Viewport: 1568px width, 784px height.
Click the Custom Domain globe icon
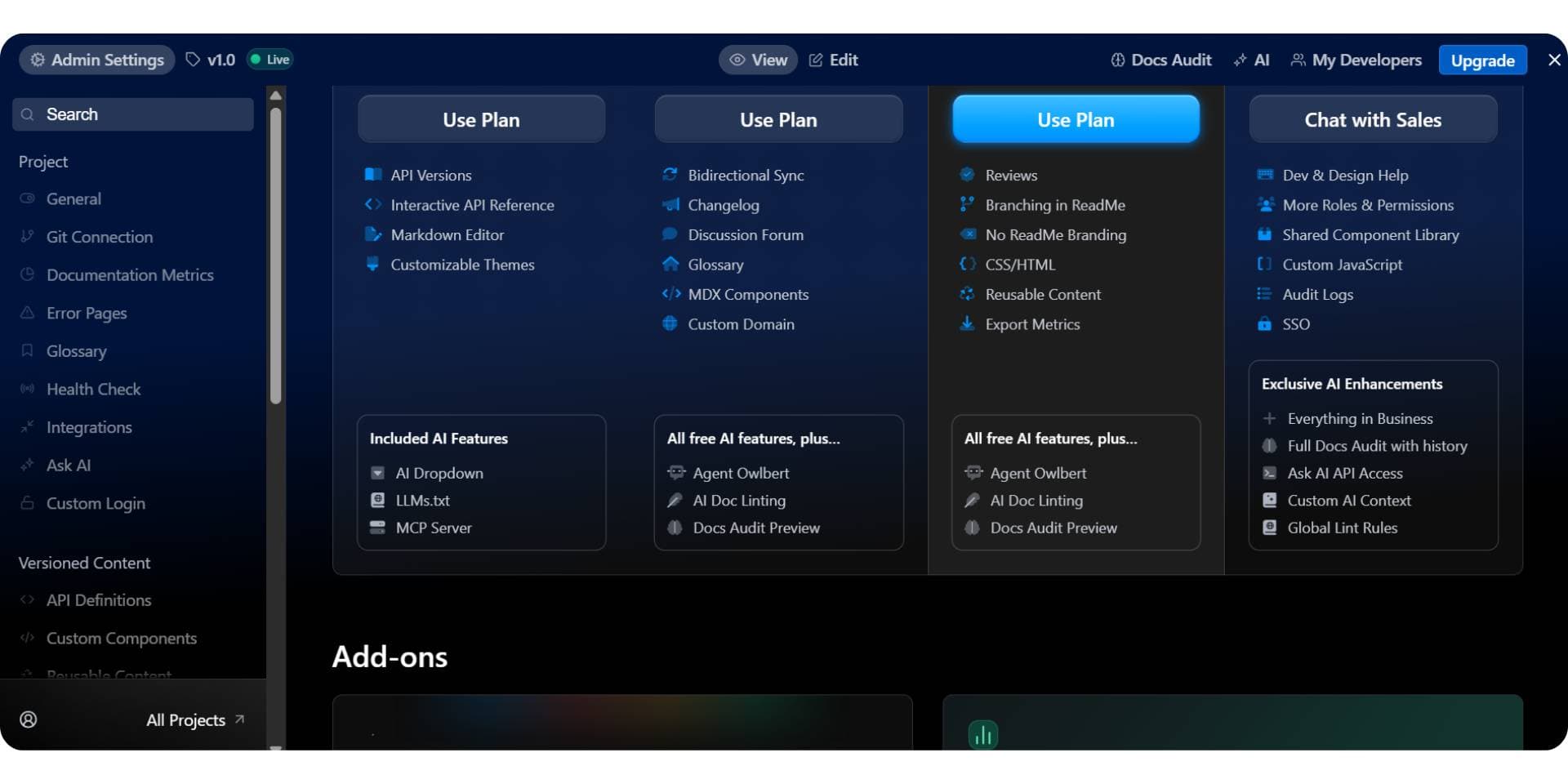pos(670,323)
